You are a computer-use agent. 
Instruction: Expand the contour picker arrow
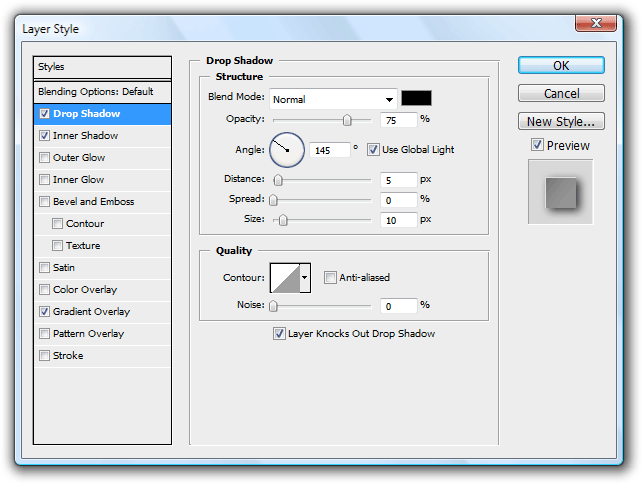305,277
